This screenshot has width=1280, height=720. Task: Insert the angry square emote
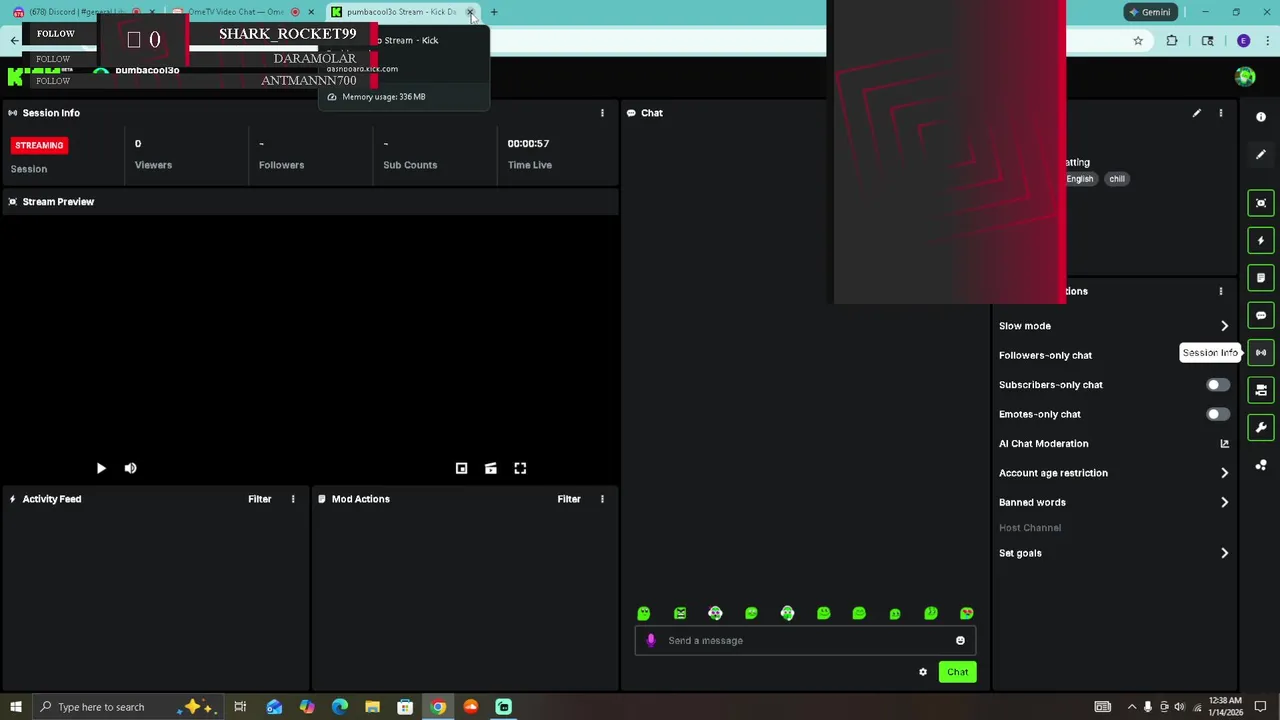click(x=680, y=613)
